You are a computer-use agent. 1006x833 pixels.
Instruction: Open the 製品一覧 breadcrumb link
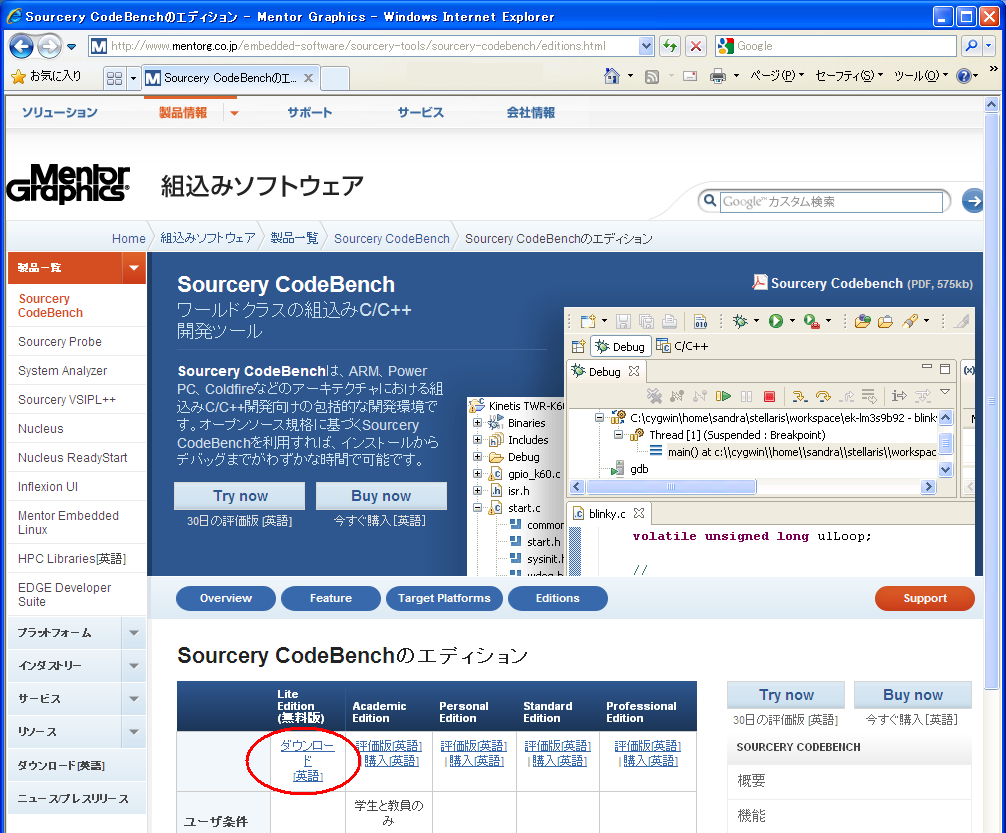click(294, 238)
